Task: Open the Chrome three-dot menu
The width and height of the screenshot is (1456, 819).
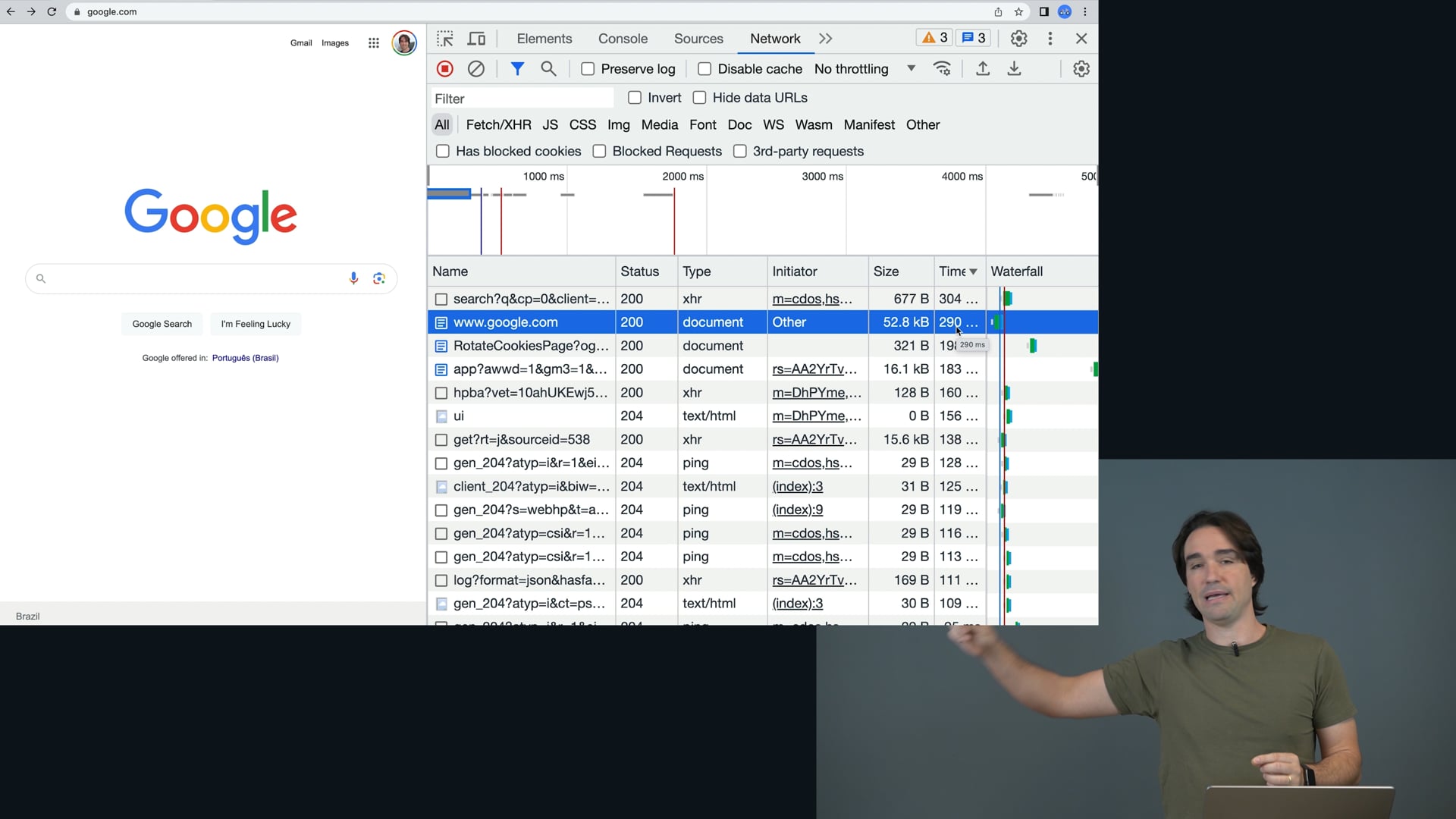Action: click(1085, 12)
